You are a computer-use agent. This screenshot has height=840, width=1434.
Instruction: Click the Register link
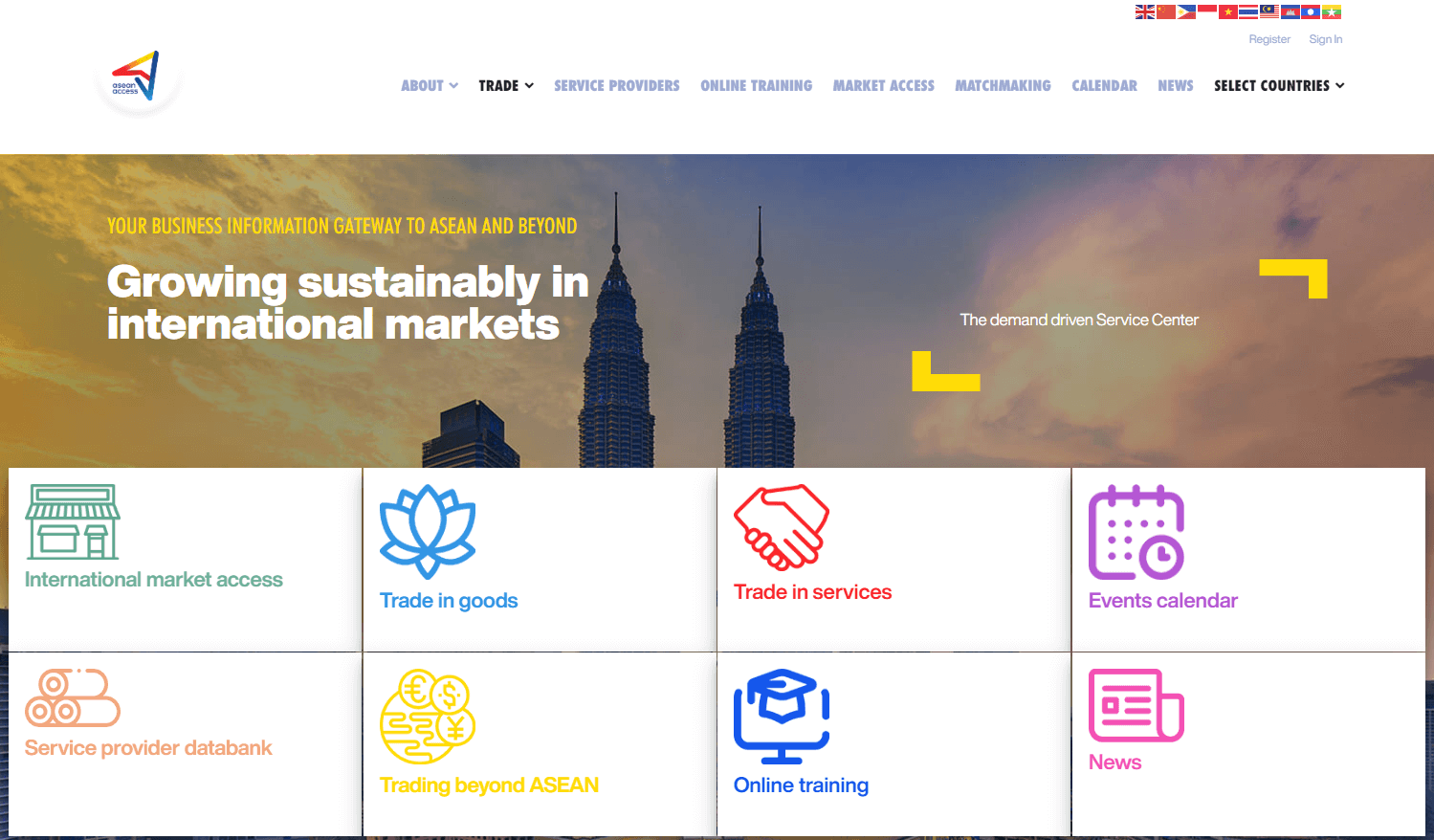[x=1269, y=39]
